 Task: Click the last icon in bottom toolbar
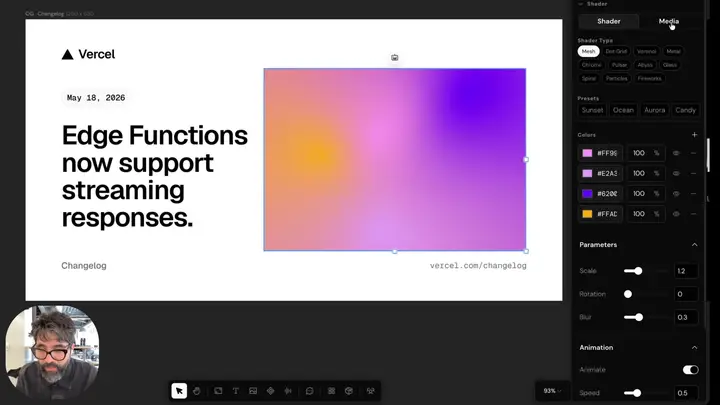[371, 391]
